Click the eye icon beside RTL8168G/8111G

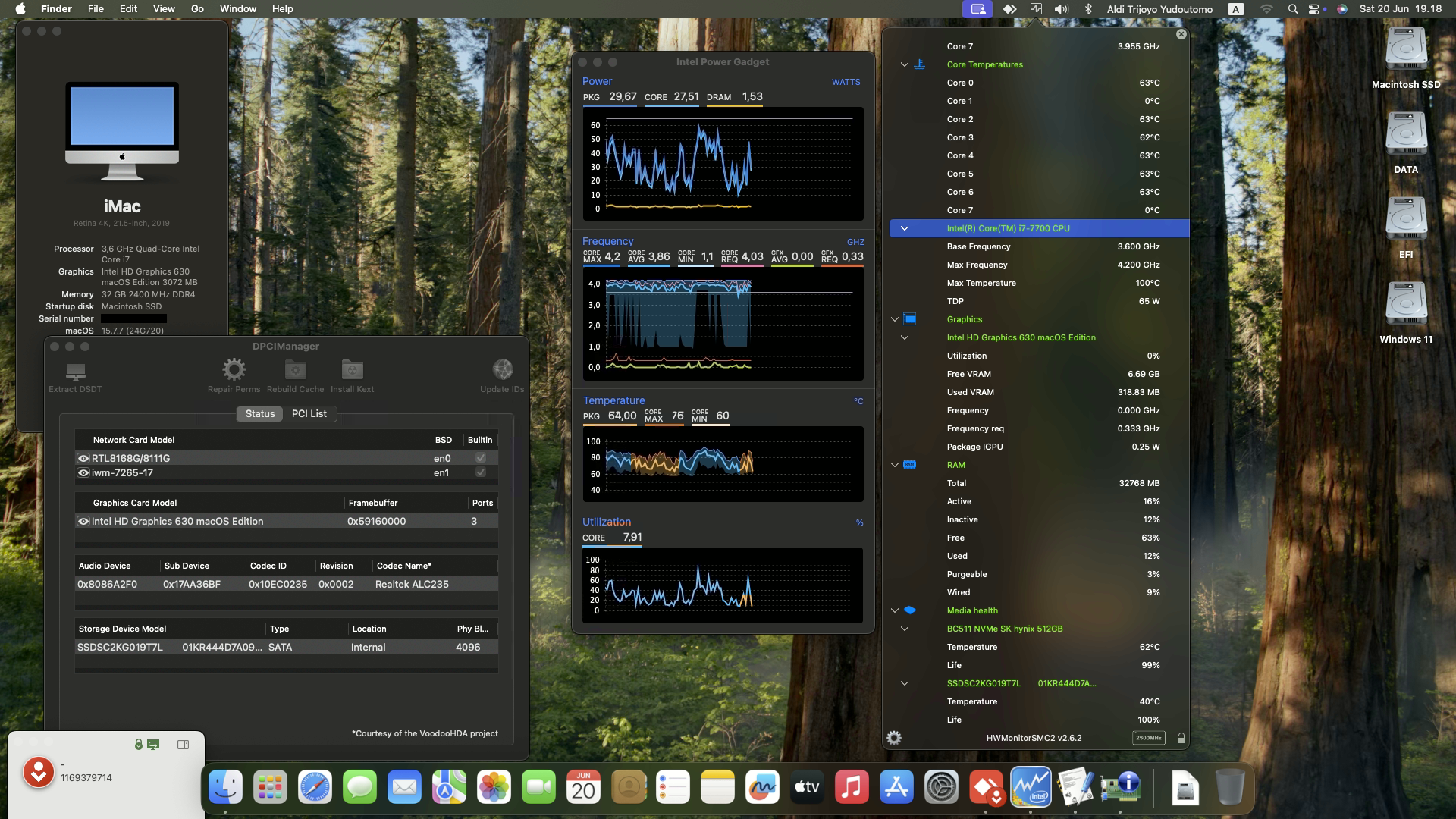pyautogui.click(x=83, y=458)
